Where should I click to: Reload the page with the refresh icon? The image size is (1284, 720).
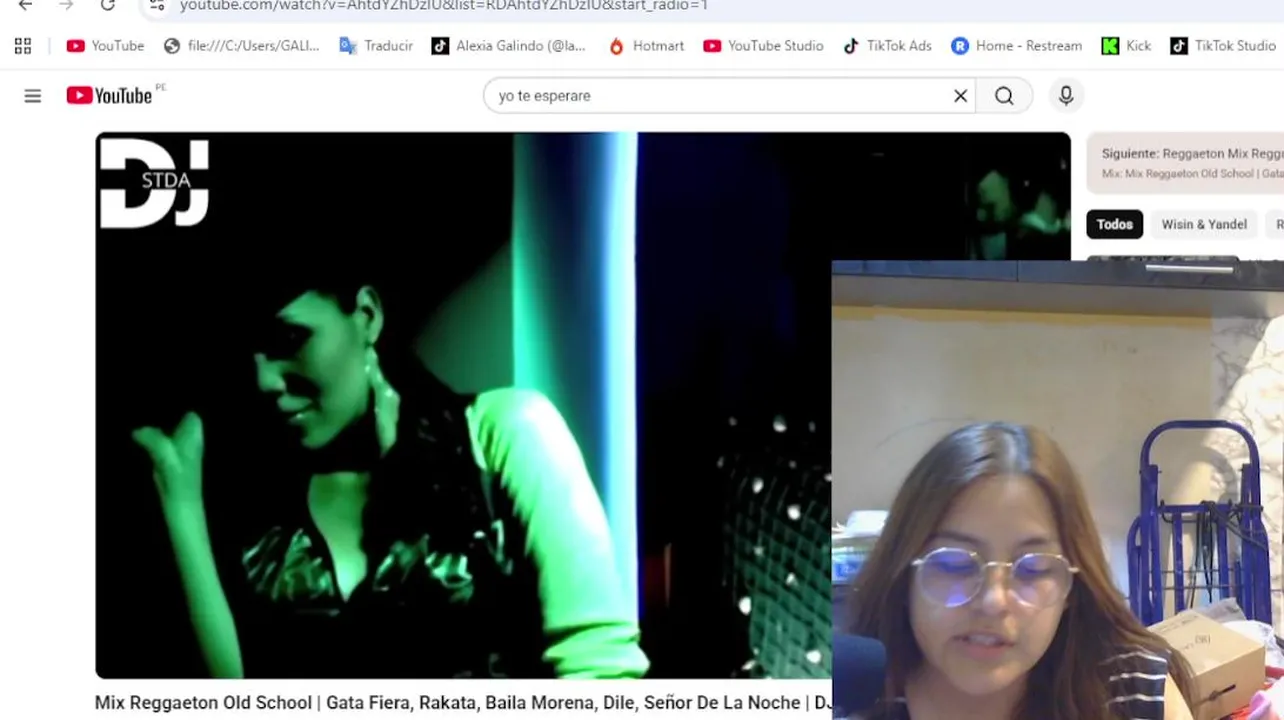click(x=108, y=6)
